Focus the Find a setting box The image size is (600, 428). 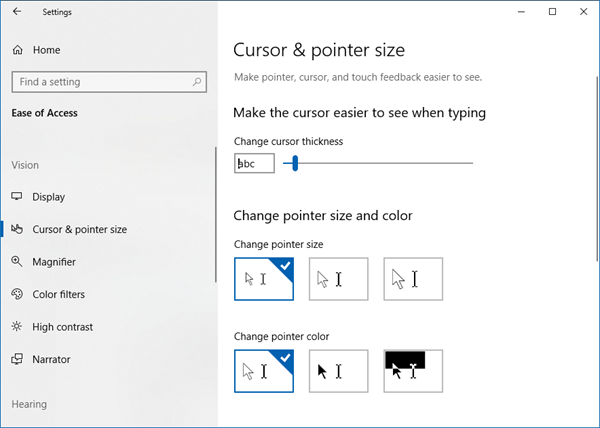pos(109,82)
